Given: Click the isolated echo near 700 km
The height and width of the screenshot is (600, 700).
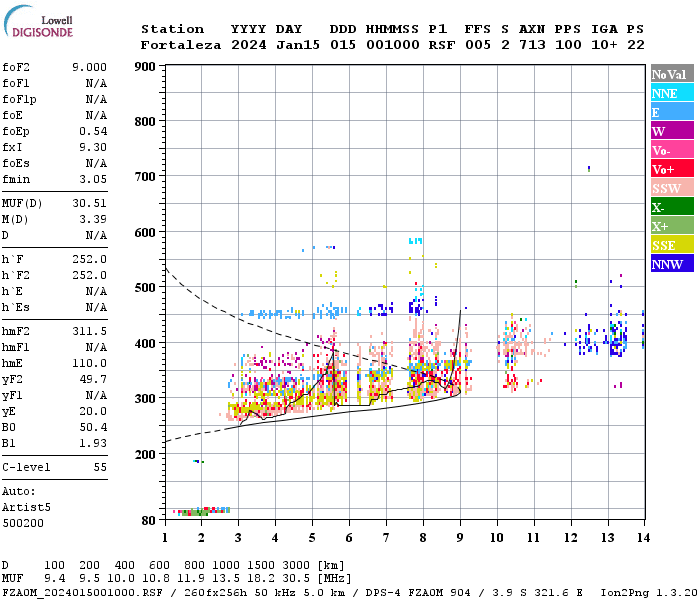Looking at the screenshot, I should point(589,168).
